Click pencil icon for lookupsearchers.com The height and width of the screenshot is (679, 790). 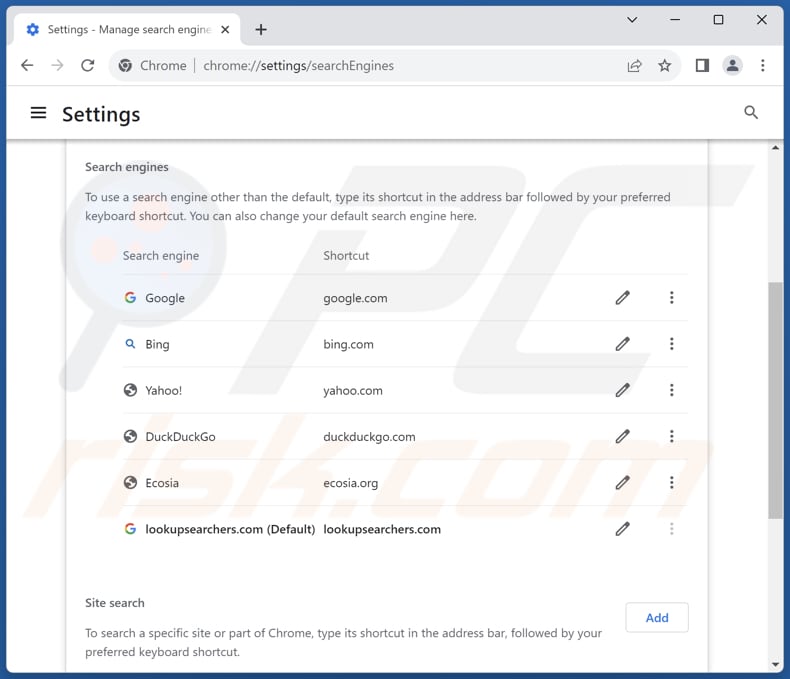(x=622, y=529)
